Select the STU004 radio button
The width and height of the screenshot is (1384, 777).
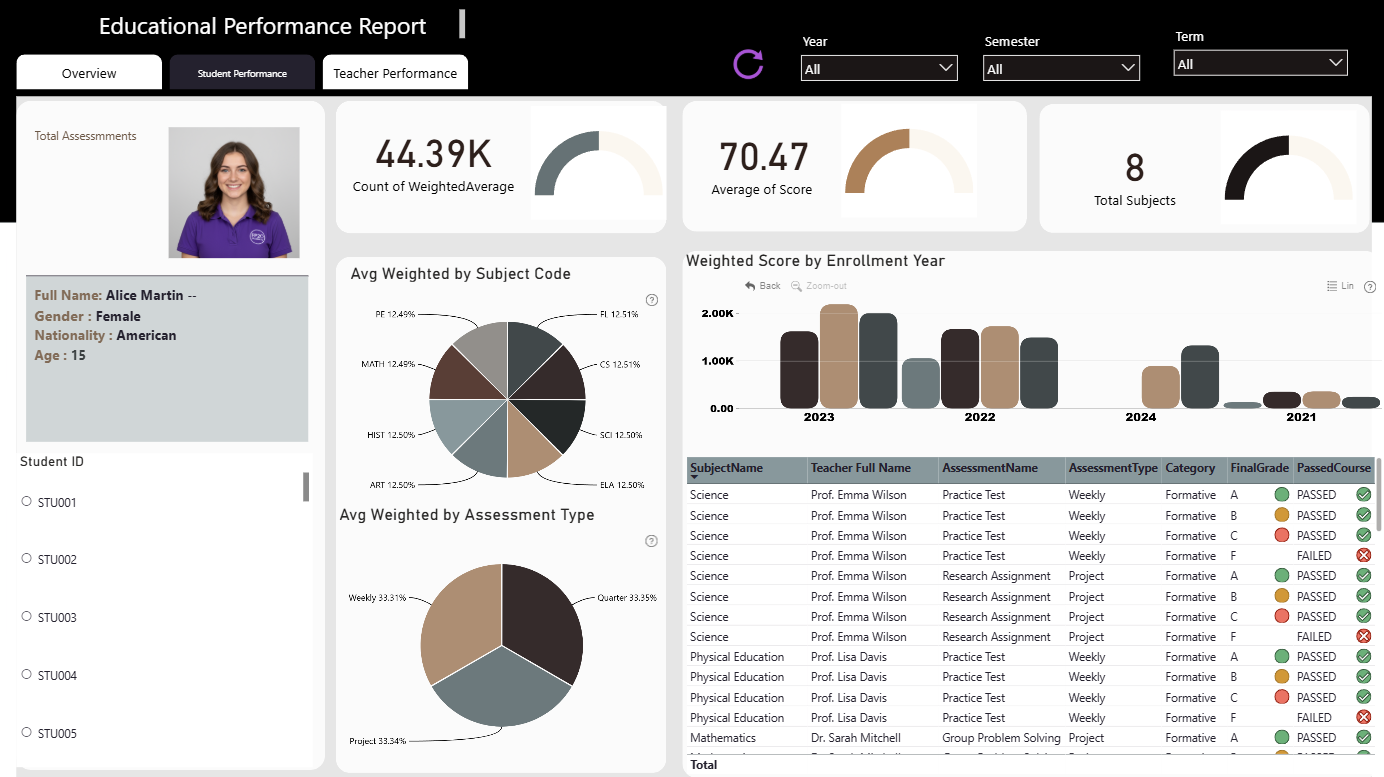coord(27,675)
